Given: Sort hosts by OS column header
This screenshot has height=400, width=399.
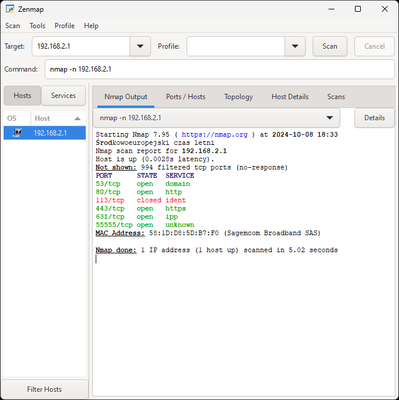Looking at the screenshot, I should [17, 118].
